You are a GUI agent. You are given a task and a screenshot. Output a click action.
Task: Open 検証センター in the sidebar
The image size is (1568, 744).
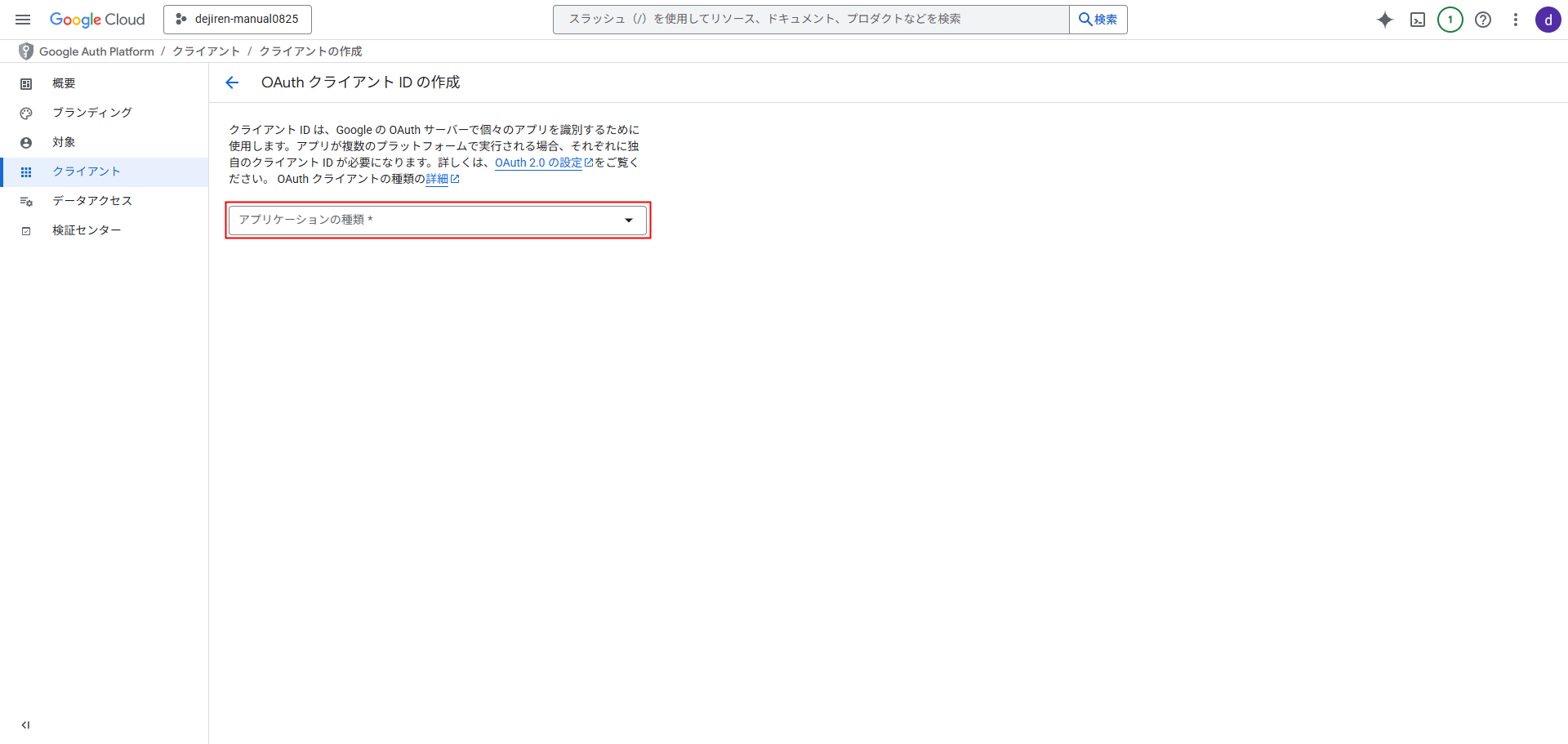(x=87, y=230)
